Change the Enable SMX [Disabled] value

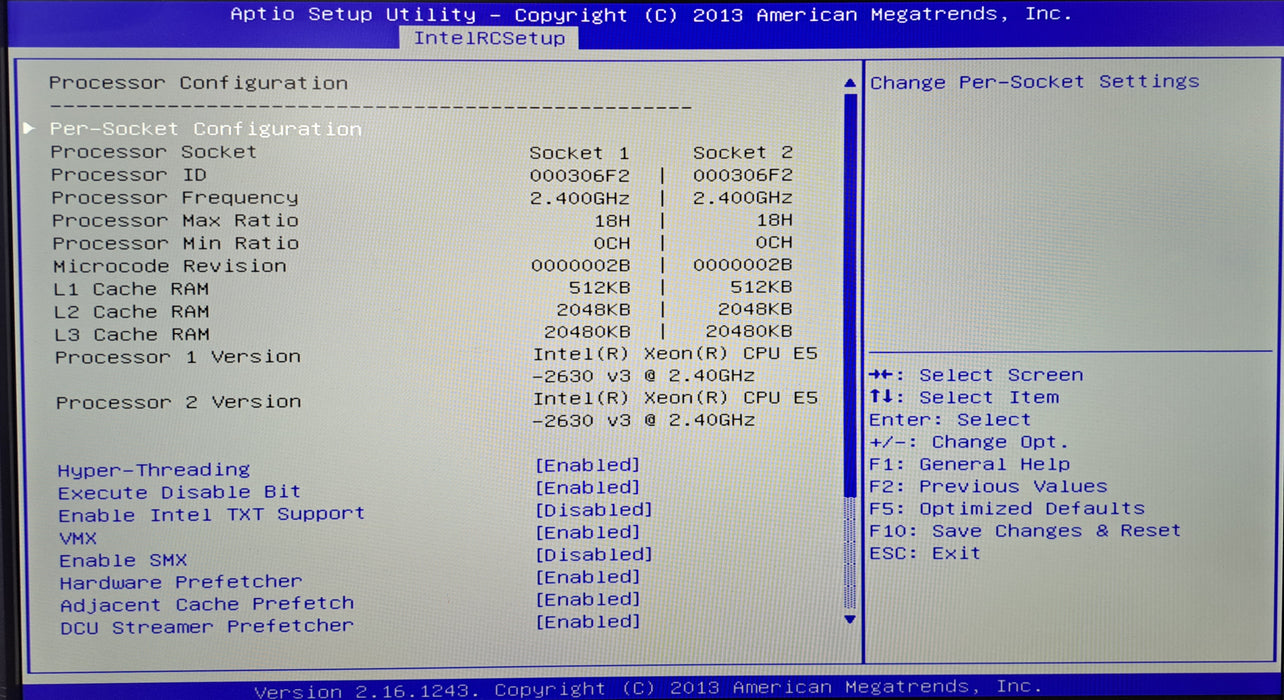tap(594, 554)
